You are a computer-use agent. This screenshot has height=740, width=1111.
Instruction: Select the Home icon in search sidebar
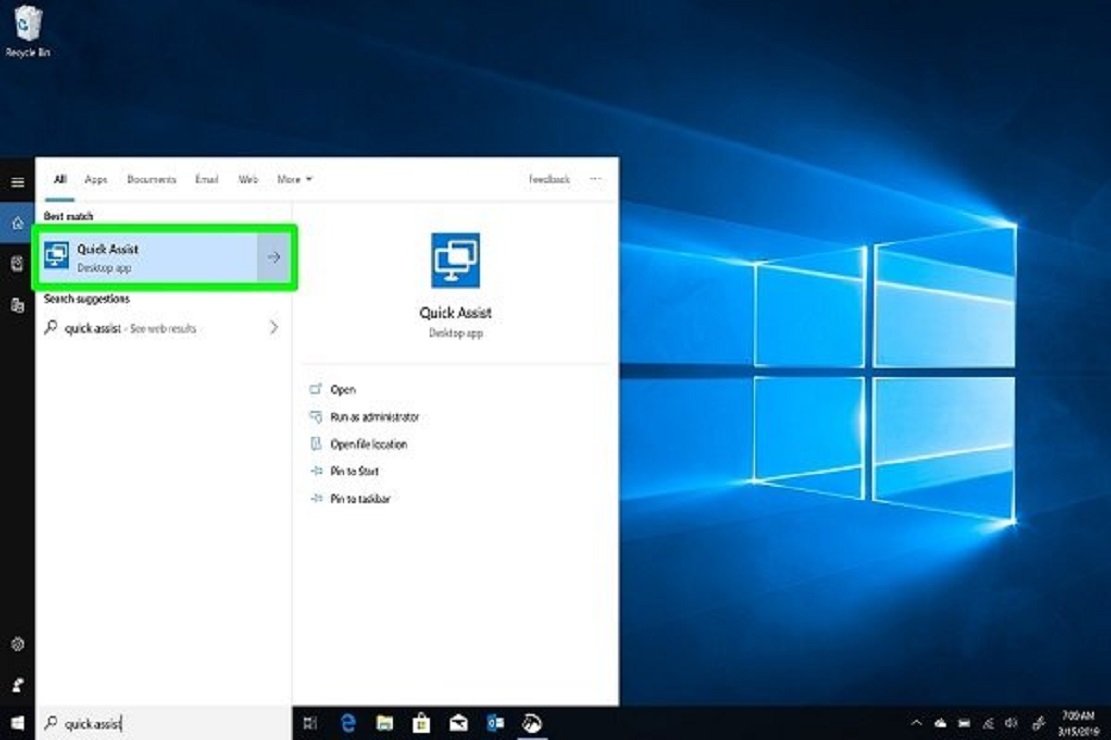18,224
